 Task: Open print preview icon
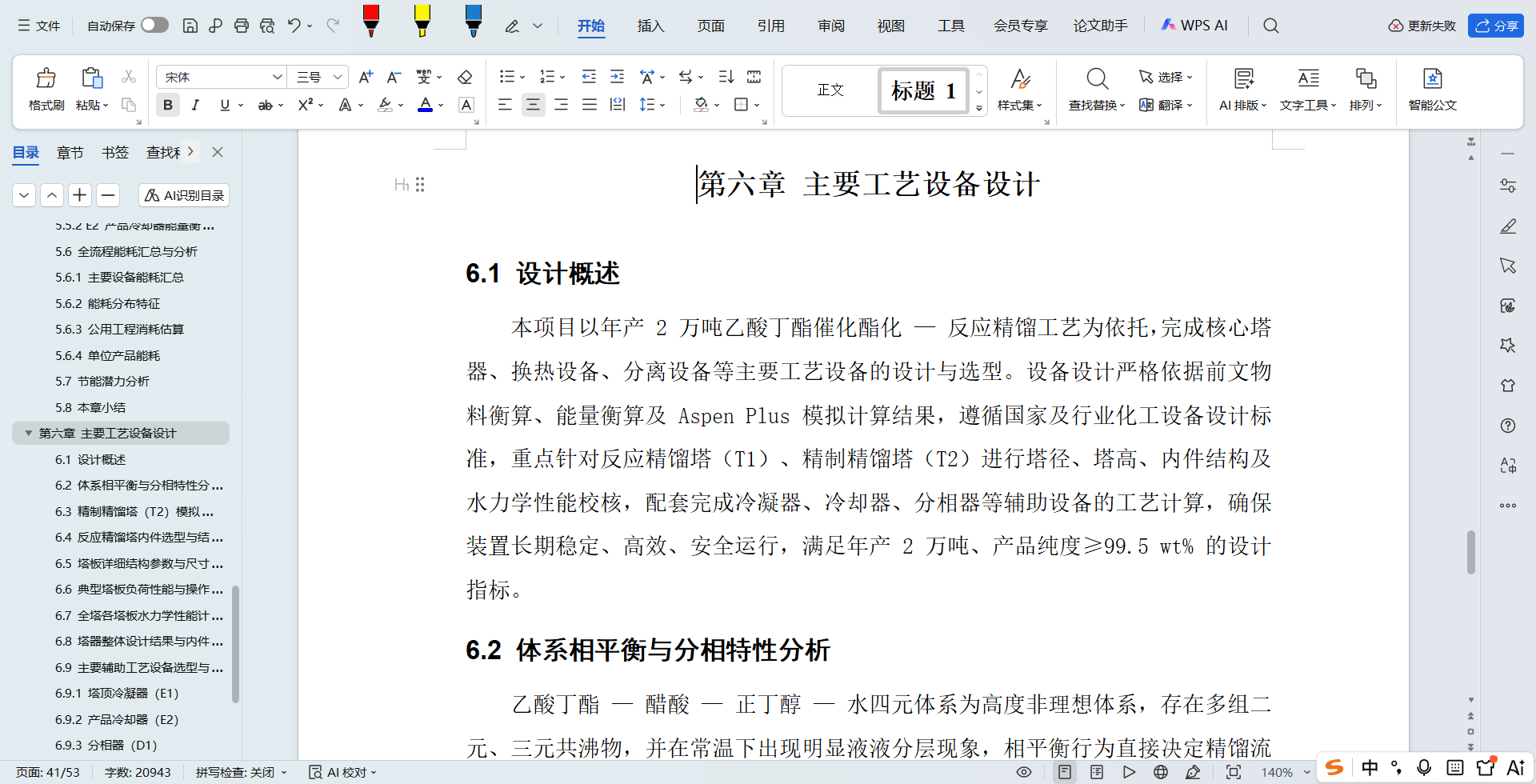[x=267, y=26]
